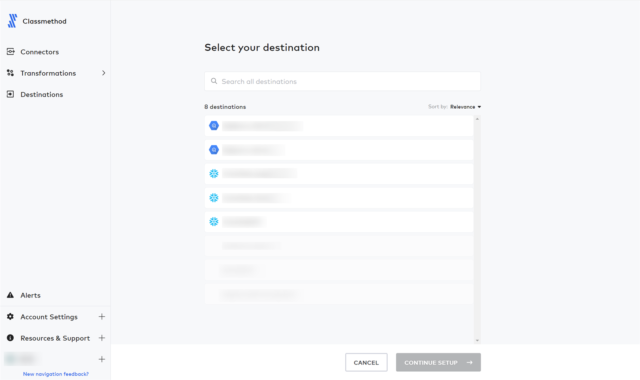Expand the Transformations submenu chevron

click(103, 73)
